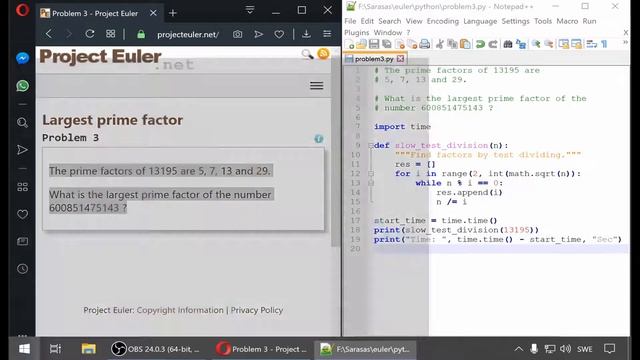This screenshot has height=360, width=640.
Task: Click the Synchronize horizontal scrolling icon
Action: [576, 44]
